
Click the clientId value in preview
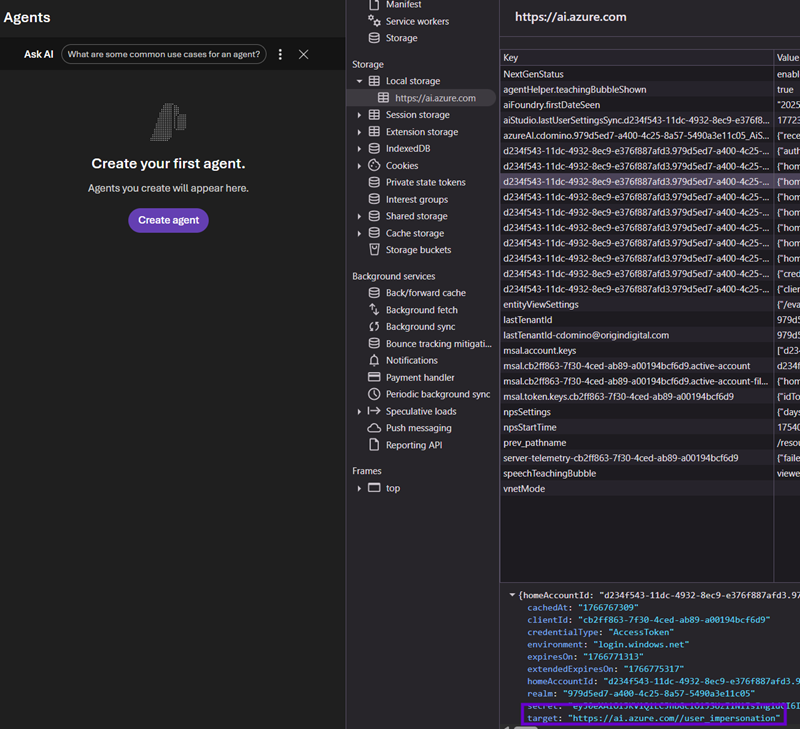(x=673, y=620)
